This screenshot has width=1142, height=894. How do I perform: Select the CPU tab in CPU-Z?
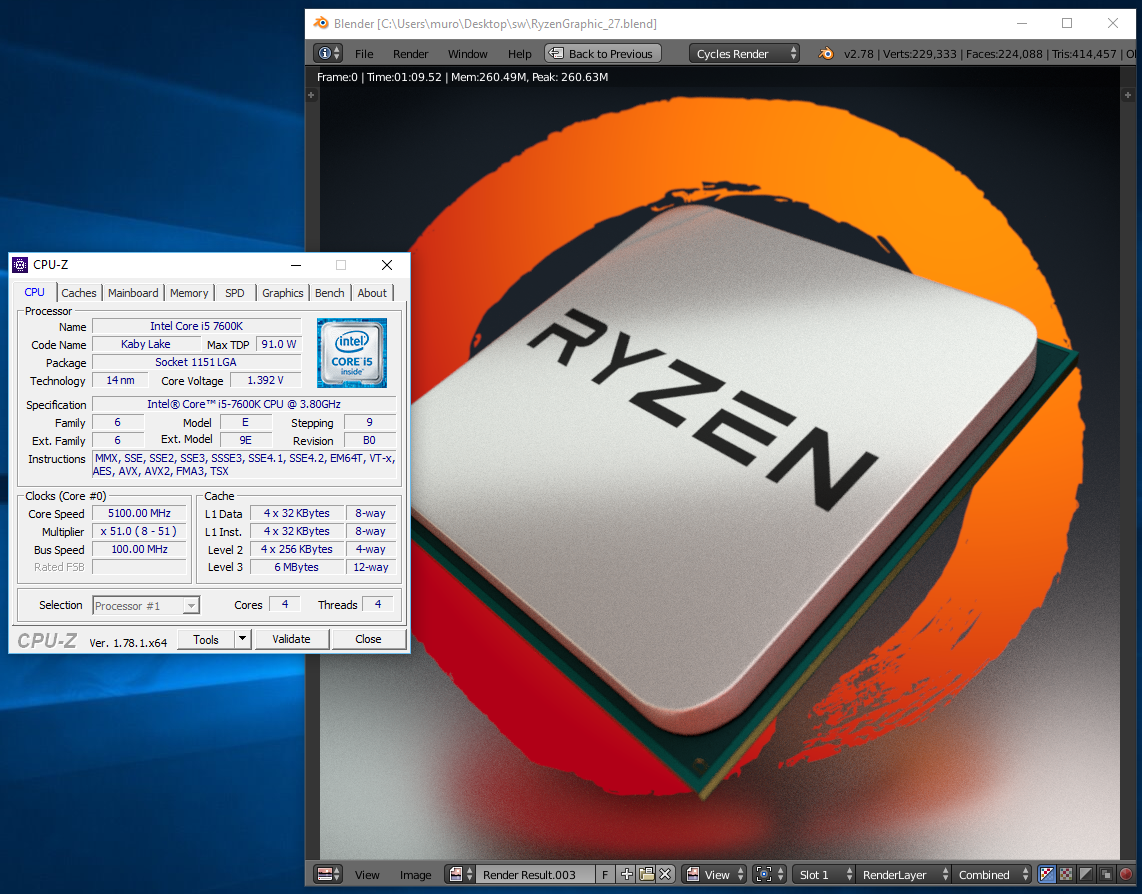[x=34, y=292]
